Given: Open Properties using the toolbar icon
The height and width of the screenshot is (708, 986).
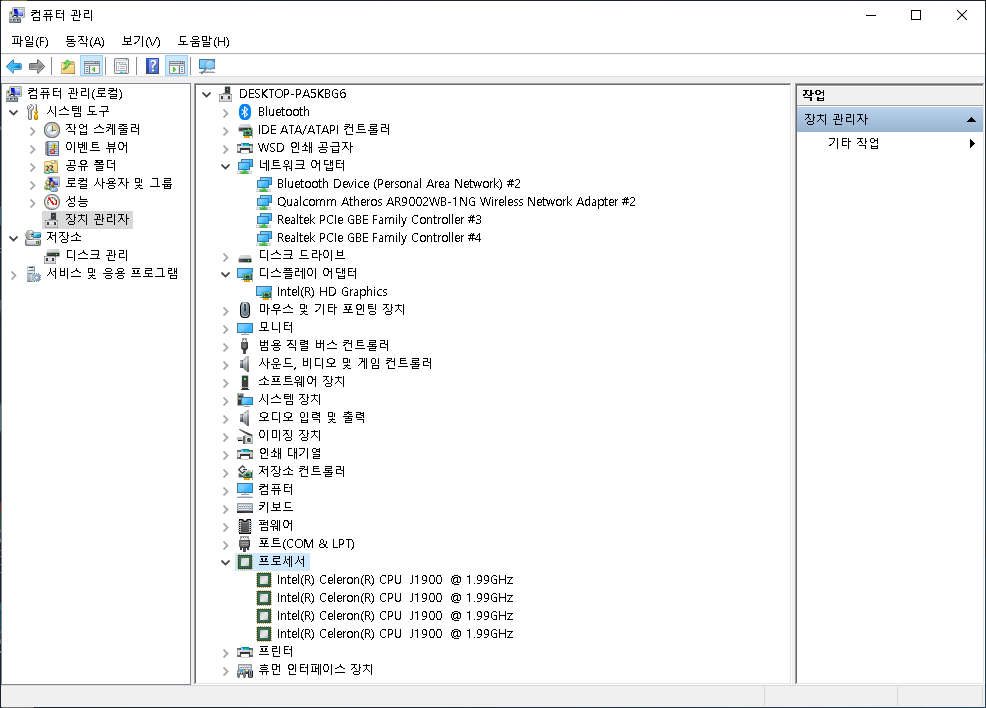Looking at the screenshot, I should [121, 66].
